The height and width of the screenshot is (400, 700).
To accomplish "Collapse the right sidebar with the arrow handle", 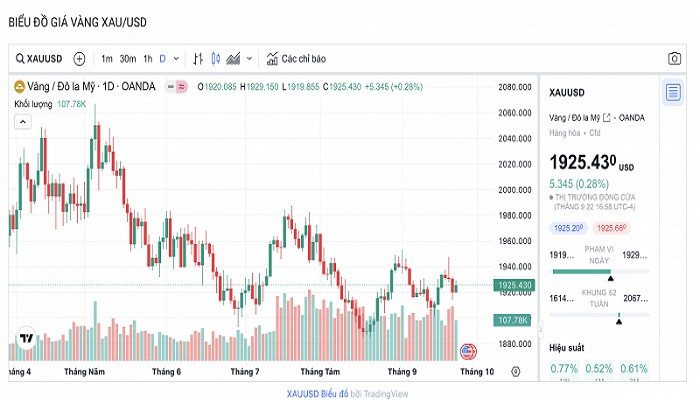I will click(x=541, y=328).
